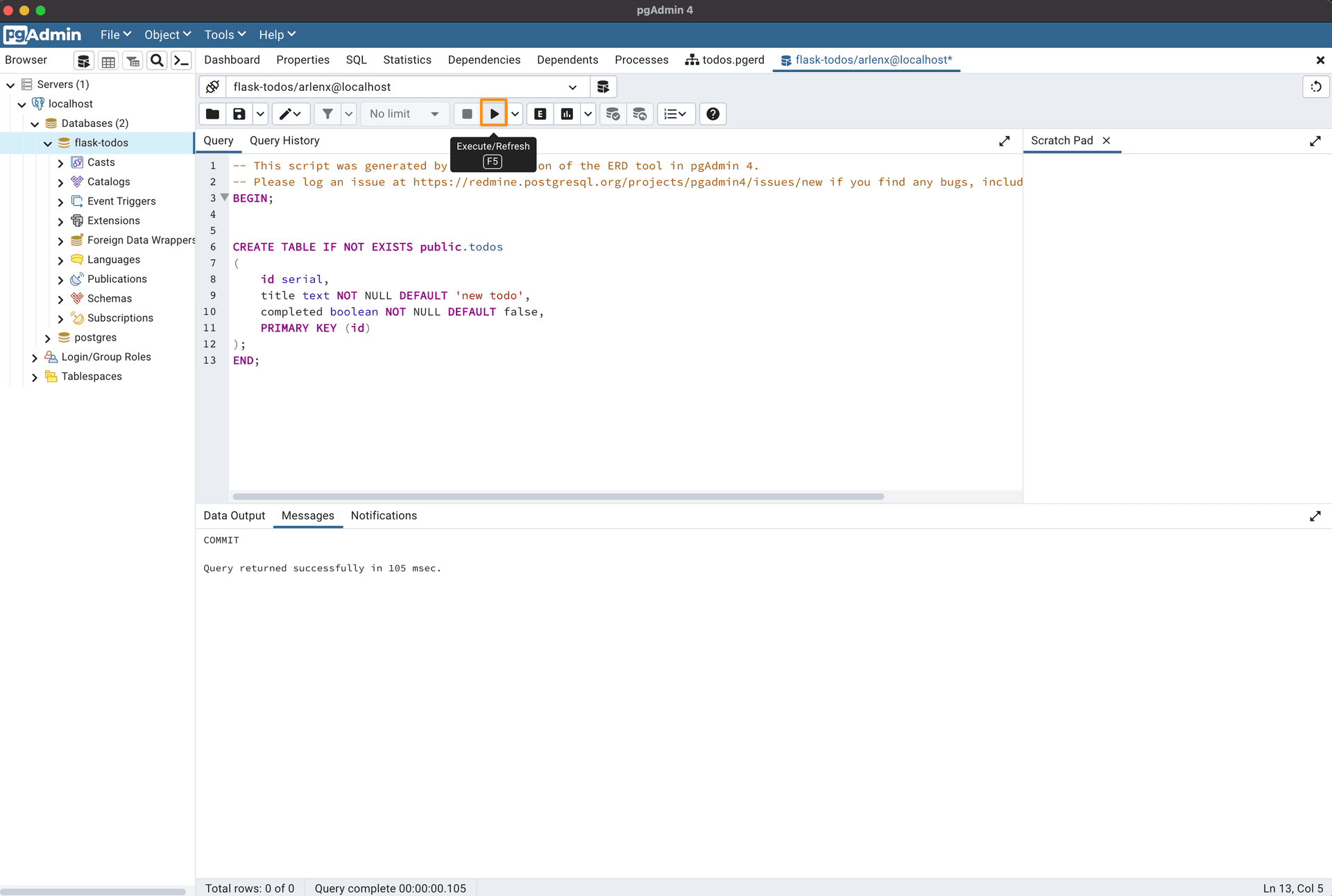
Task: Maximize the Scratch Pad panel
Action: click(1315, 141)
